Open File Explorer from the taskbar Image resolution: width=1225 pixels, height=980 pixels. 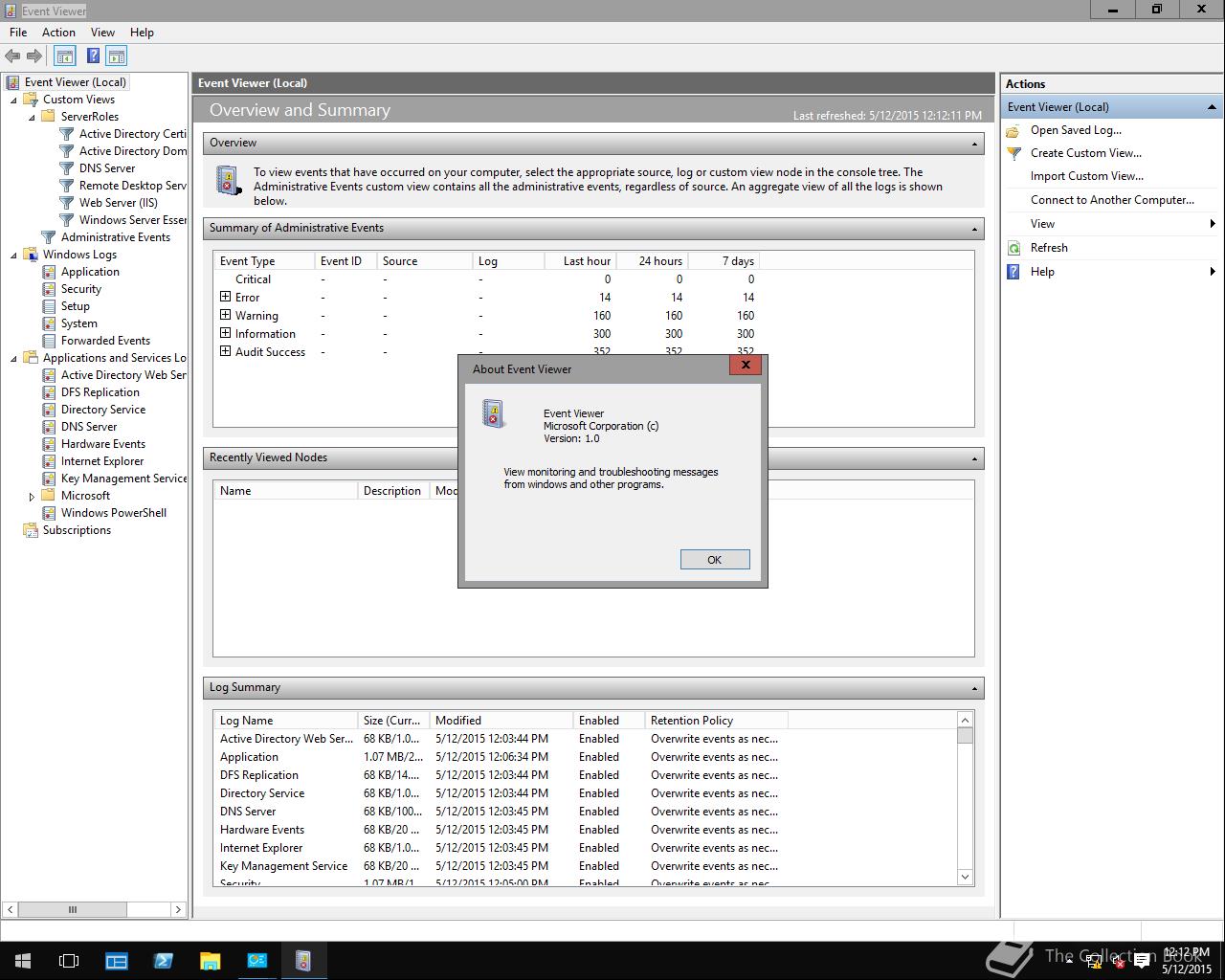(210, 960)
